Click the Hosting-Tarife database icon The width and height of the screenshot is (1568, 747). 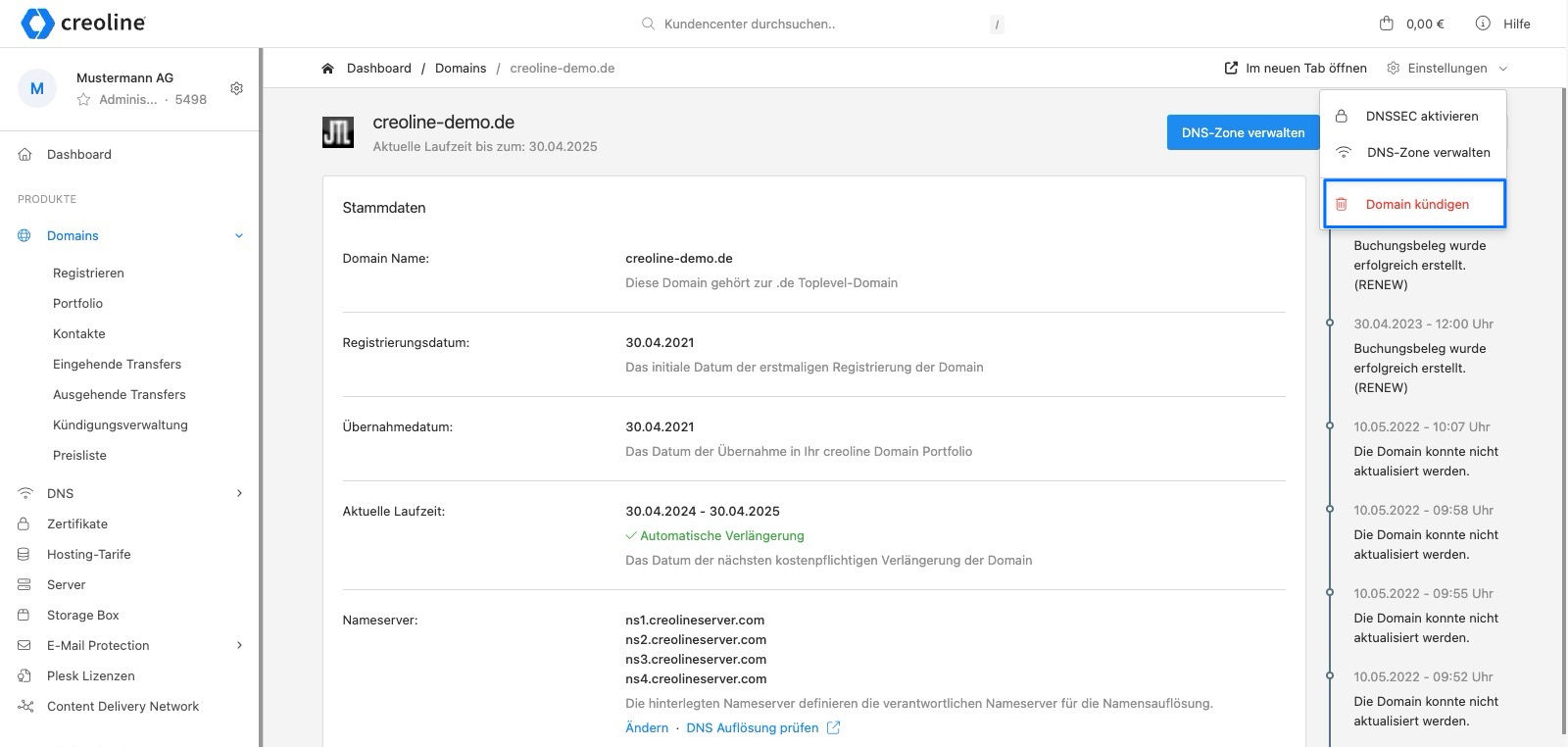point(24,554)
